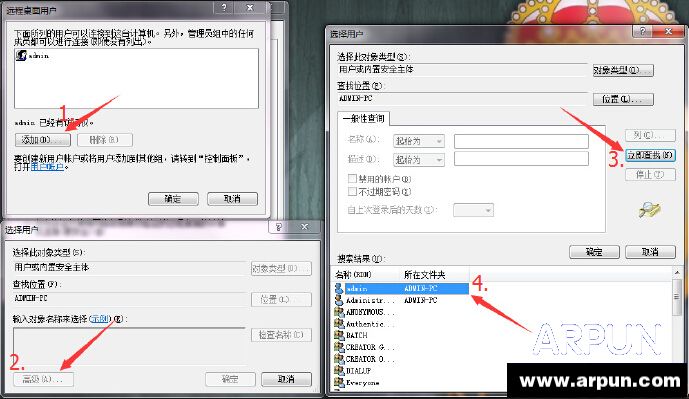Open the 用户帐户 link

[47, 167]
